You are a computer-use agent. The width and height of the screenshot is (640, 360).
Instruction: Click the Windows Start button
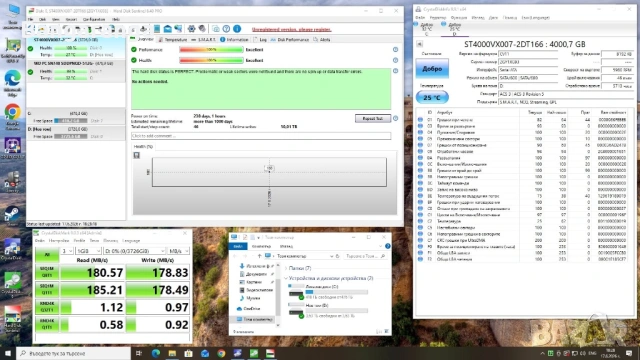[7, 353]
